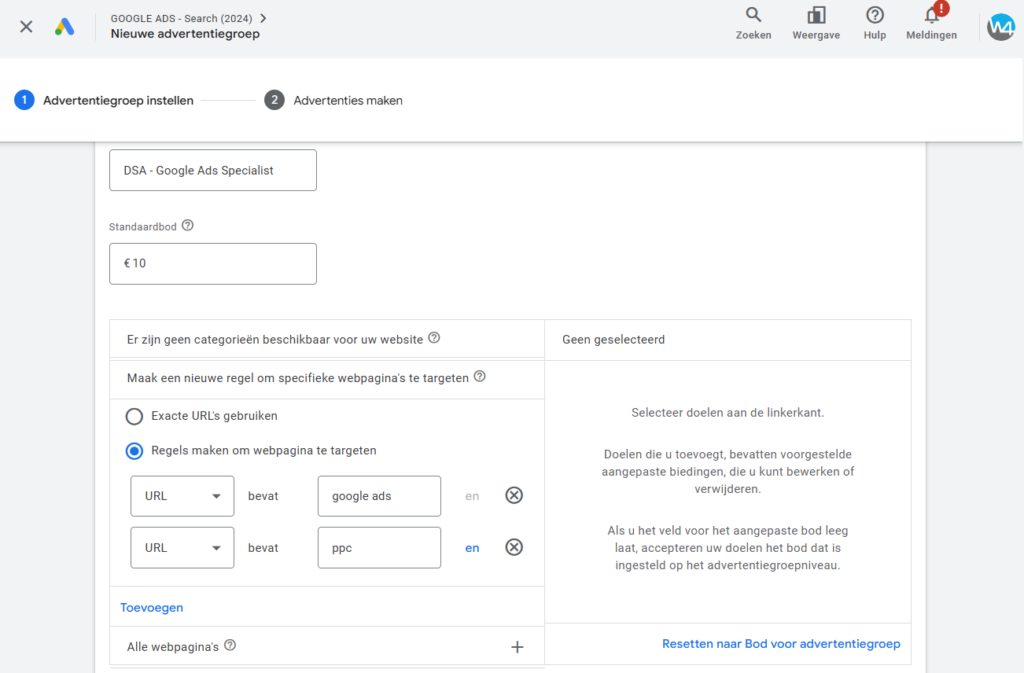Open URL dropdown in first rule row

tap(182, 496)
